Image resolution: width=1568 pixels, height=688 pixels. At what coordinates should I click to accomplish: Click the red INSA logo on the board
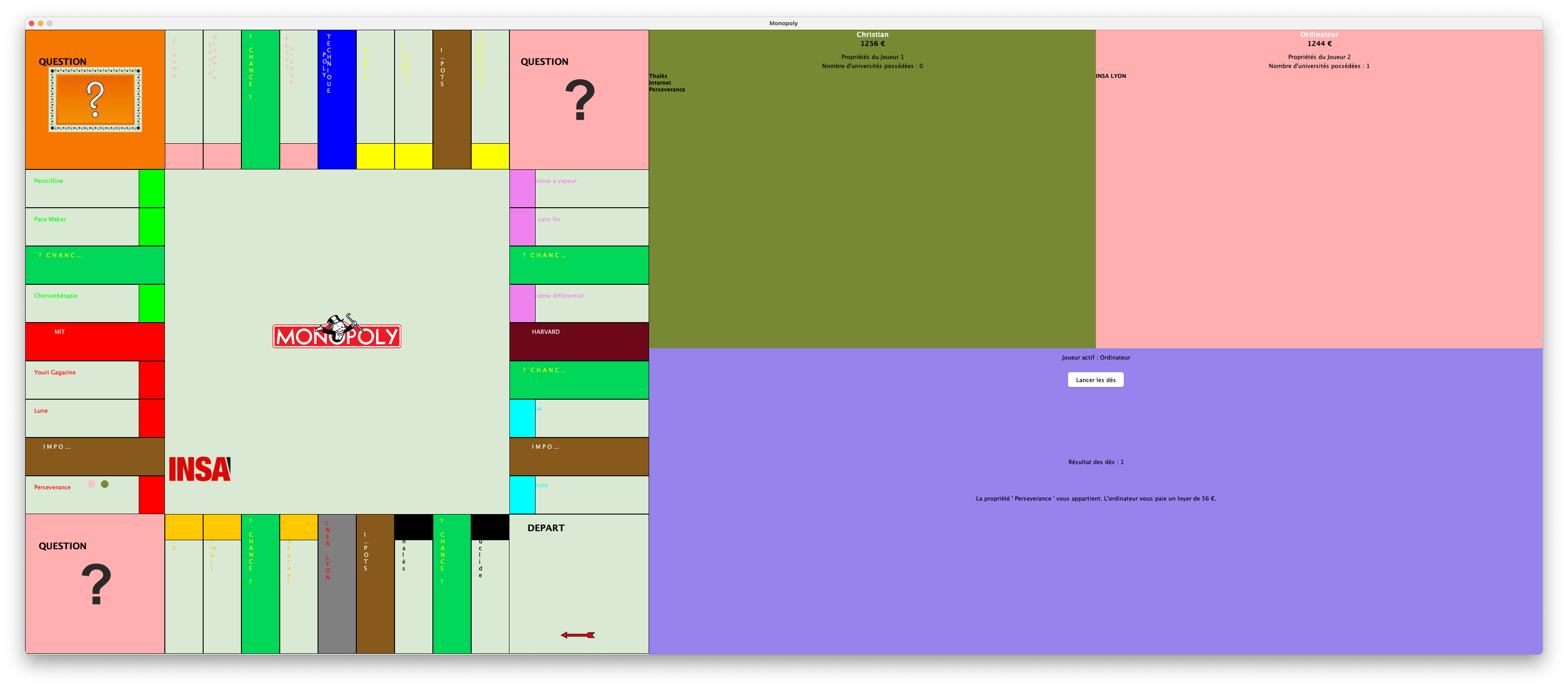tap(200, 469)
